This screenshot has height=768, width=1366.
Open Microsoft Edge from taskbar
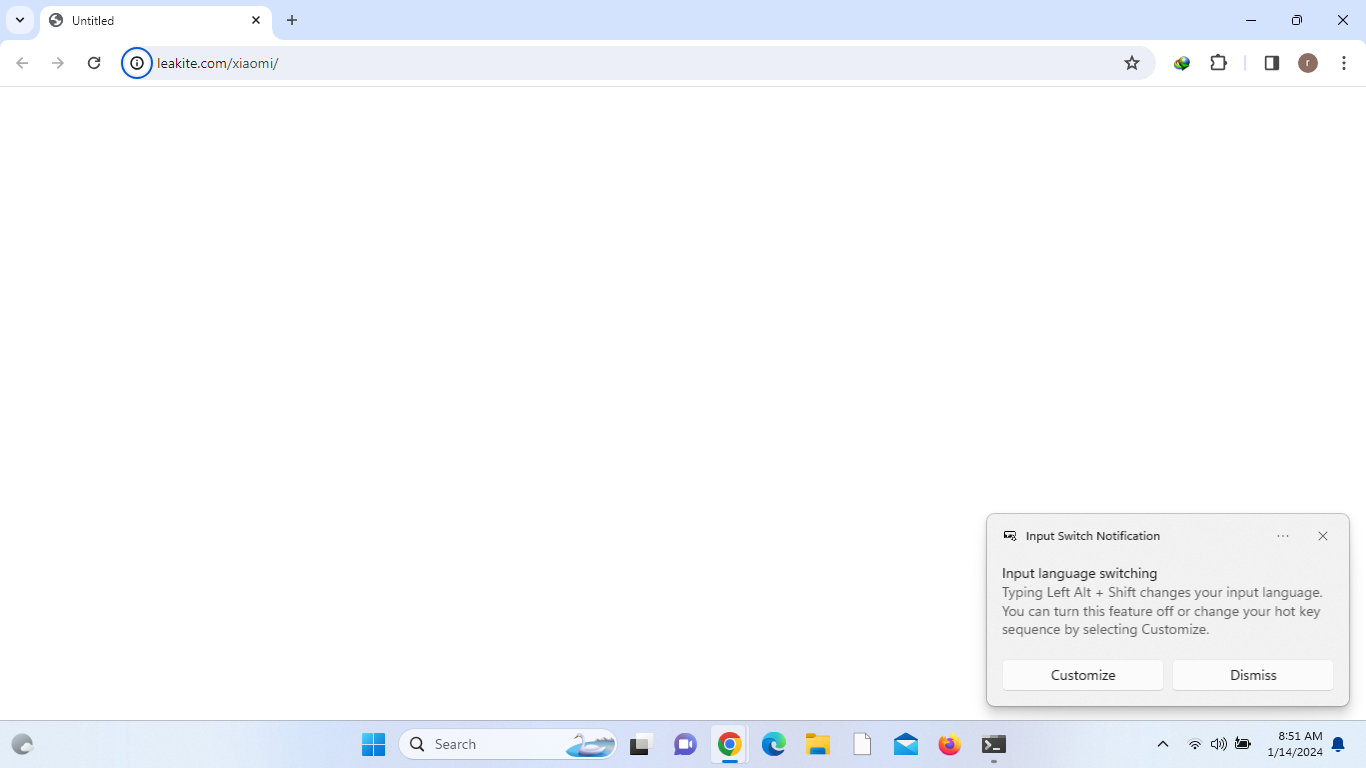(774, 744)
